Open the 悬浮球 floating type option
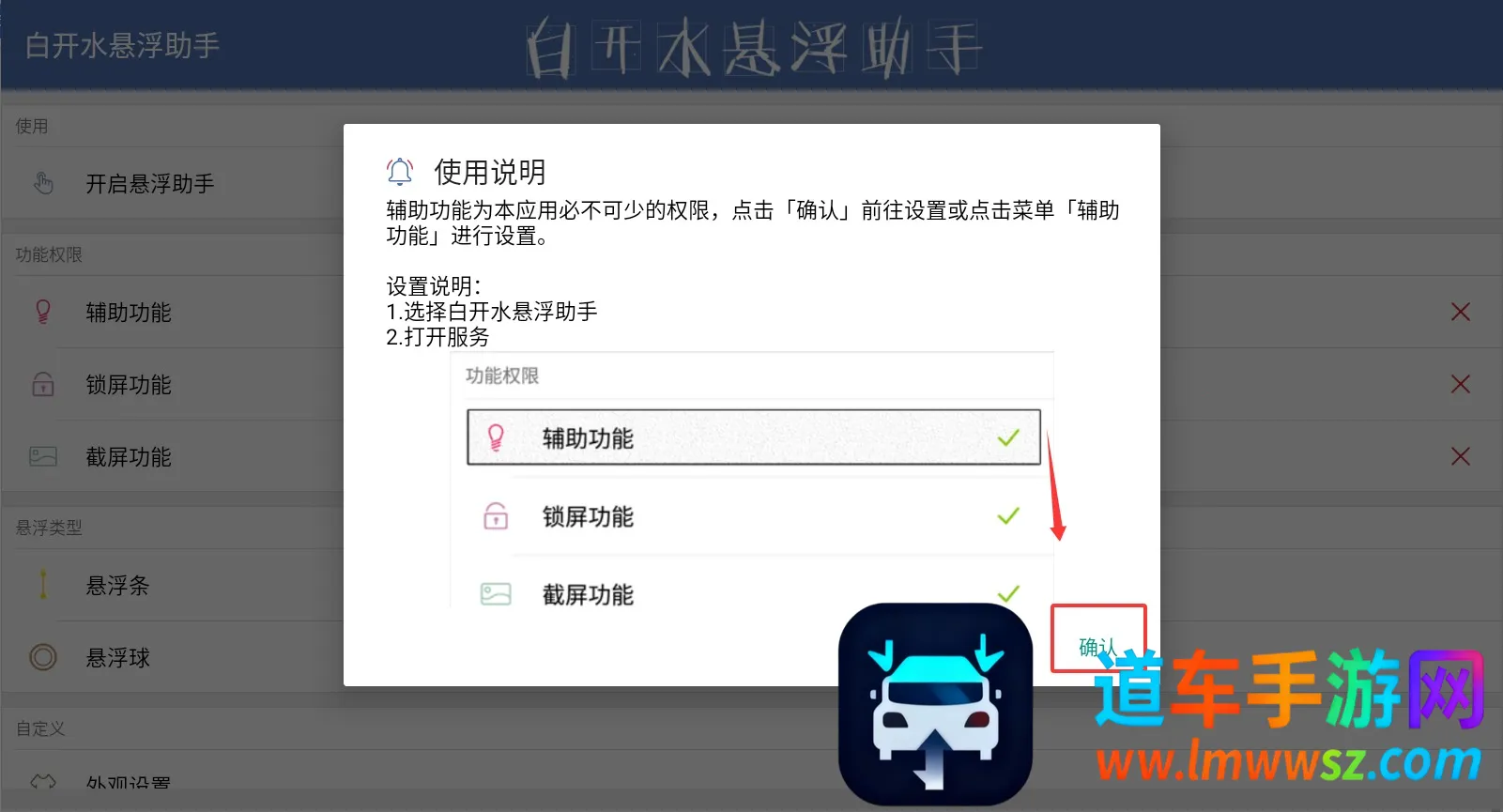The height and width of the screenshot is (812, 1503). pos(174,657)
